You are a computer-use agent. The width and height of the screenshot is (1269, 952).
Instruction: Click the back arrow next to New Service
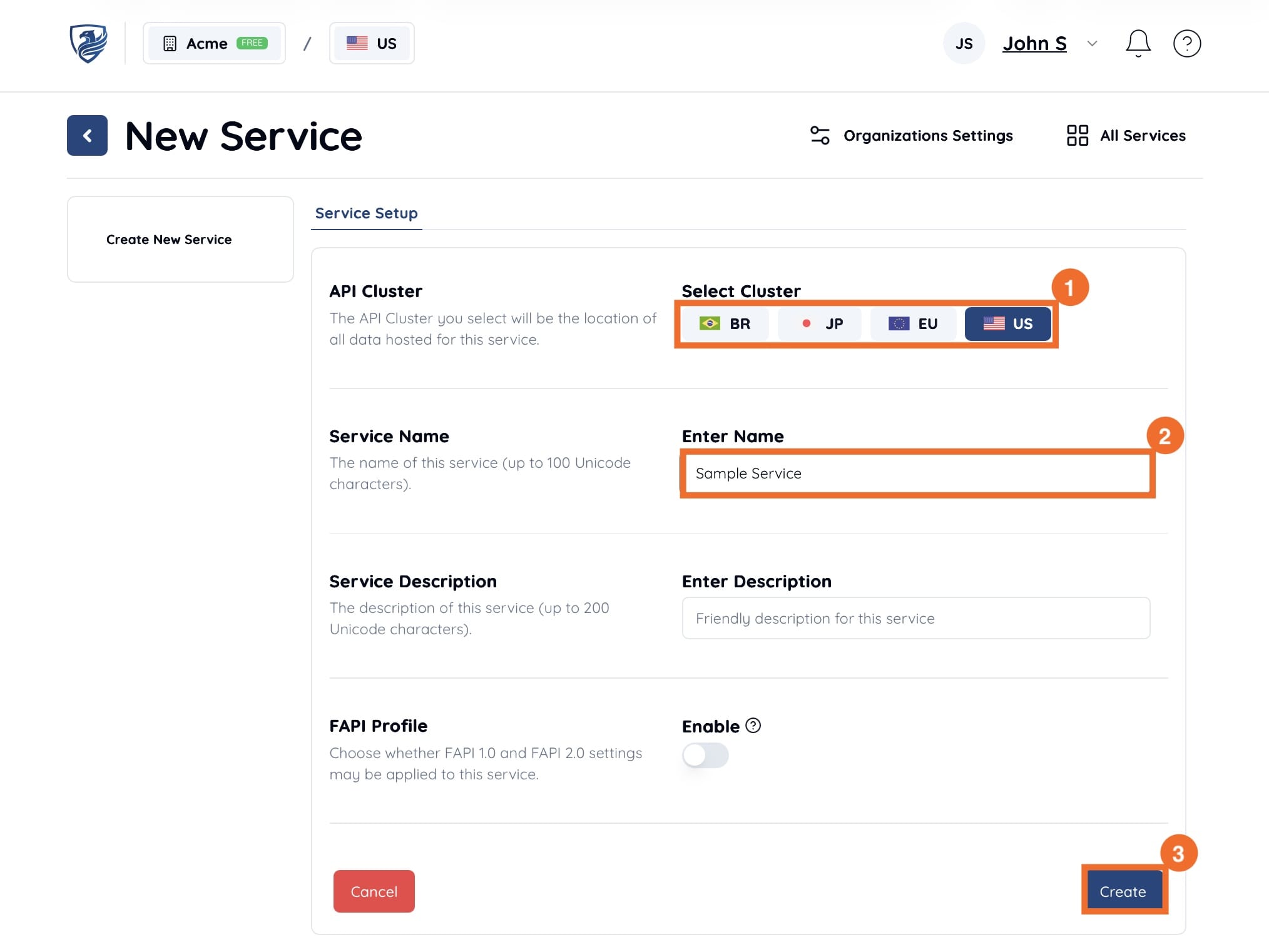87,135
